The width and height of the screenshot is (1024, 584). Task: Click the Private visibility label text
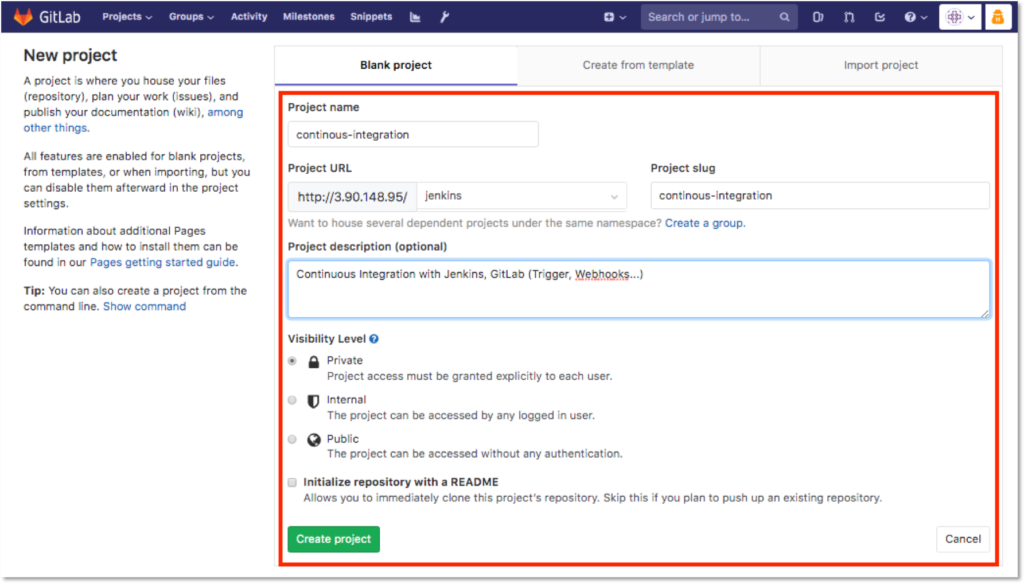(x=345, y=361)
